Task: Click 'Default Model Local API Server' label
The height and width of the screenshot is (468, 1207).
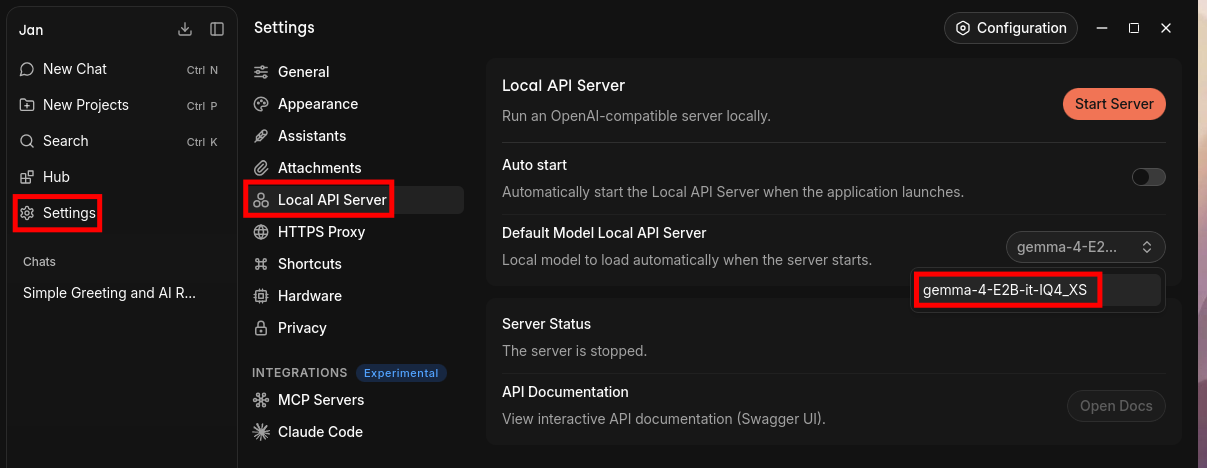Action: [x=604, y=233]
